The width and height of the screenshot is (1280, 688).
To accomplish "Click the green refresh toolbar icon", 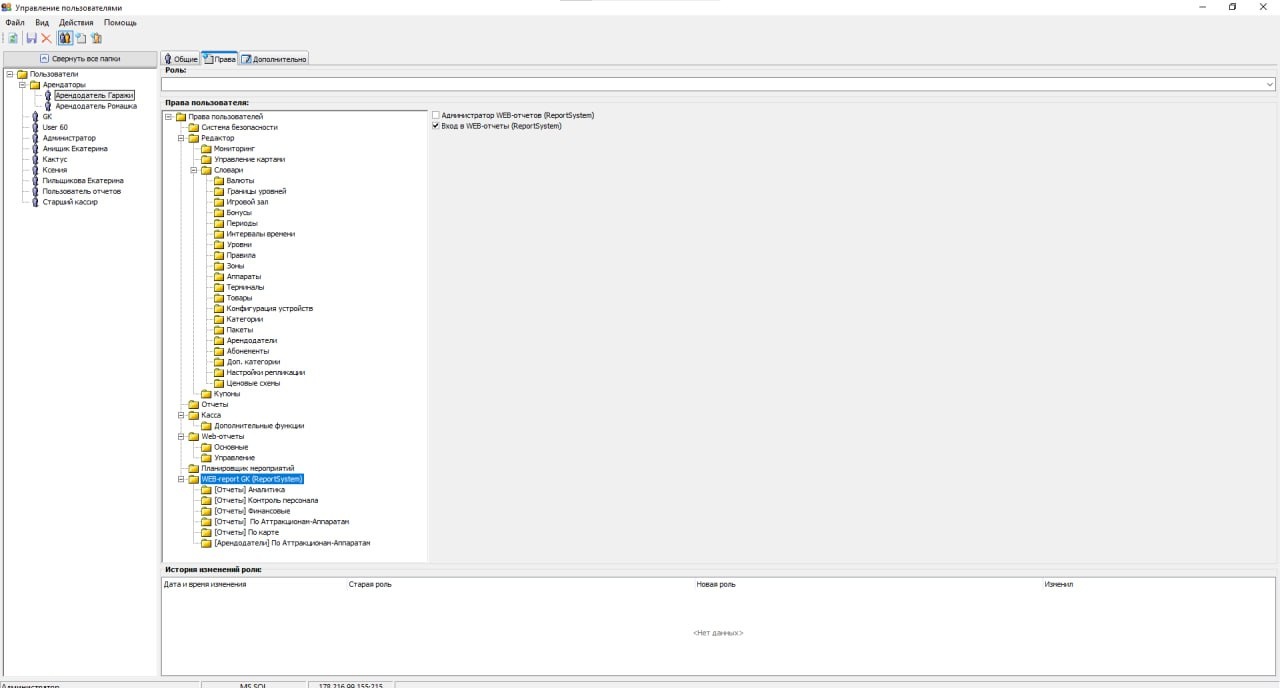I will point(13,38).
